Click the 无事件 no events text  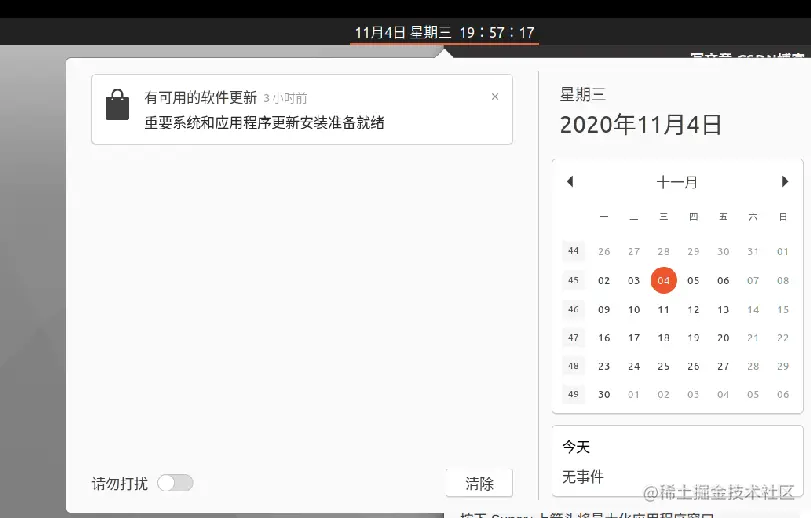click(x=582, y=477)
